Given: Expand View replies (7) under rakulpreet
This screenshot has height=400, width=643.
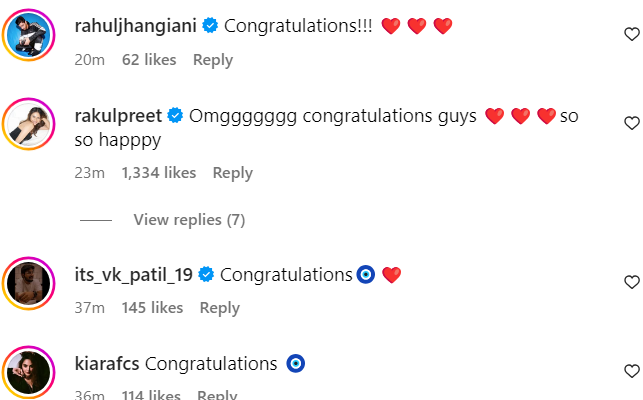Looking at the screenshot, I should 188,220.
